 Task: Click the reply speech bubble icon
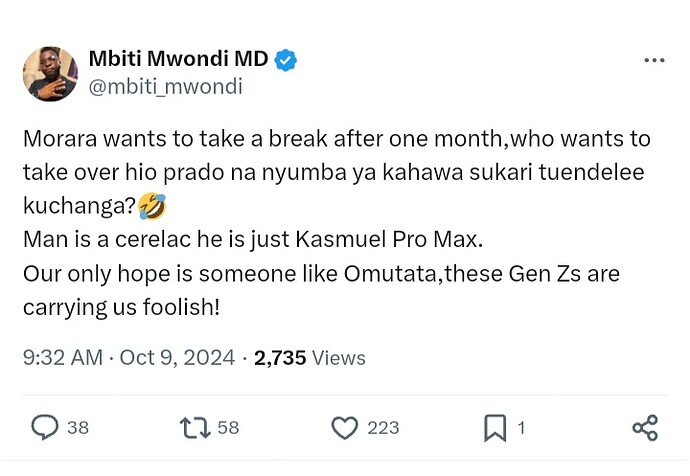45,428
